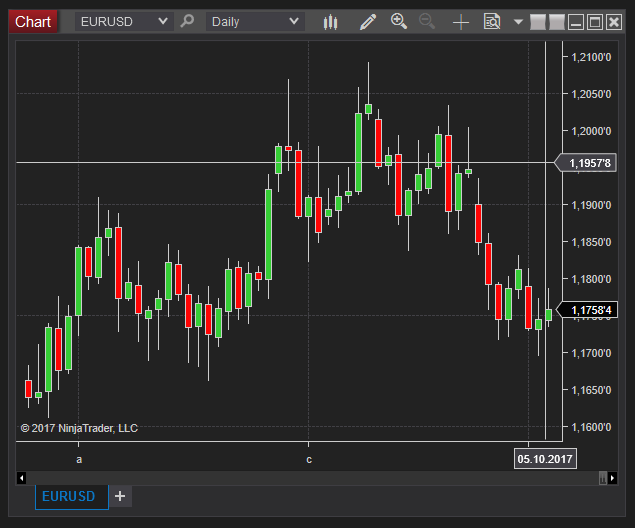This screenshot has width=635, height=528.
Task: Click the 1,1900'0 price axis label
Action: click(x=591, y=205)
